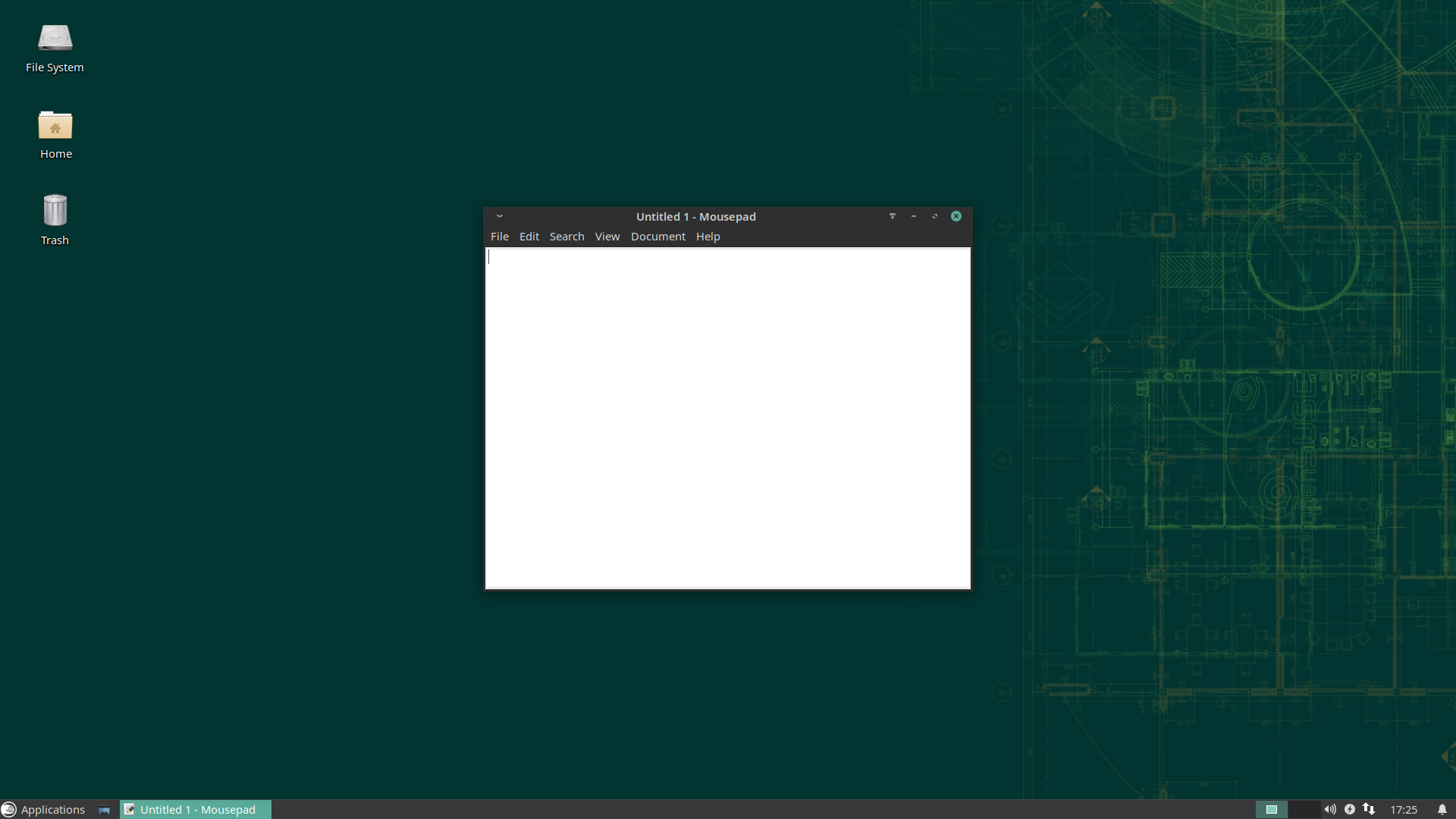Screen dimensions: 1456x819
Task: Open the notification bell icon
Action: [1442, 809]
